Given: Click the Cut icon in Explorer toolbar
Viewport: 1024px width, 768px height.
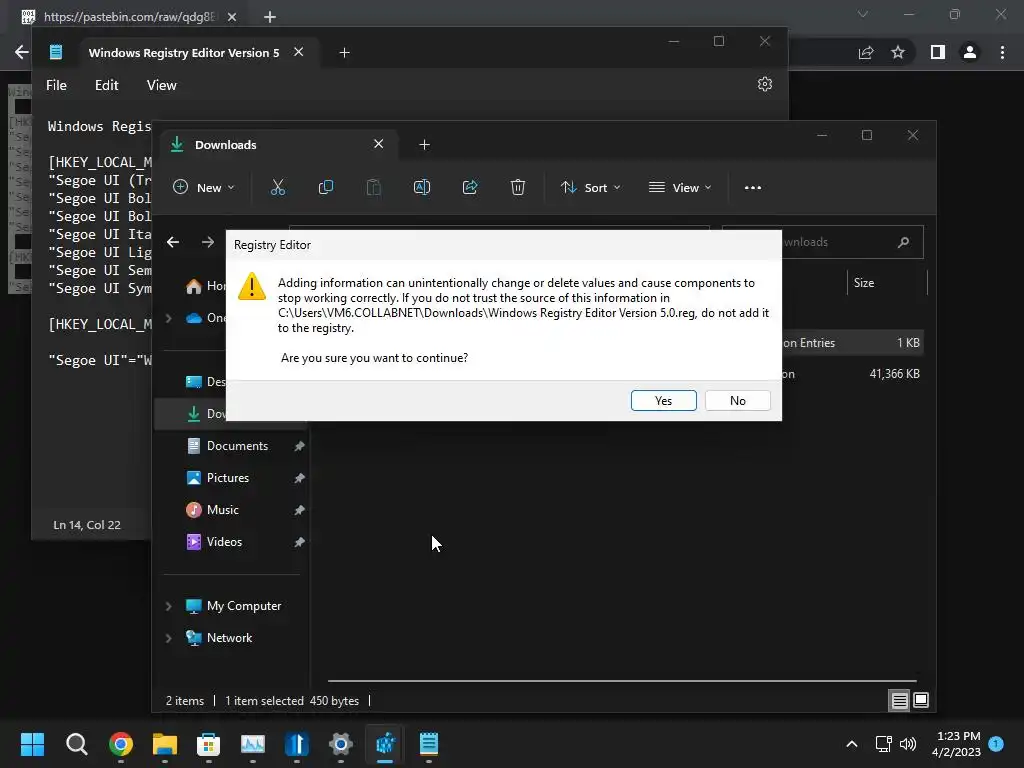Looking at the screenshot, I should click(x=278, y=187).
